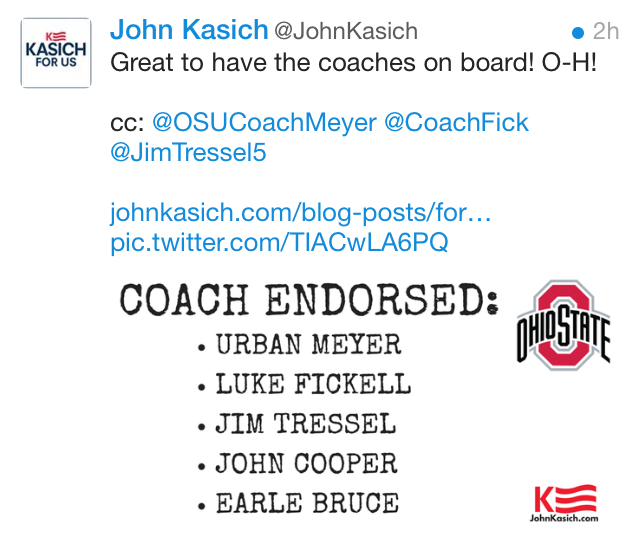Click Luke Fickell in the endorsement list
Image resolution: width=640 pixels, height=545 pixels.
pyautogui.click(x=313, y=384)
